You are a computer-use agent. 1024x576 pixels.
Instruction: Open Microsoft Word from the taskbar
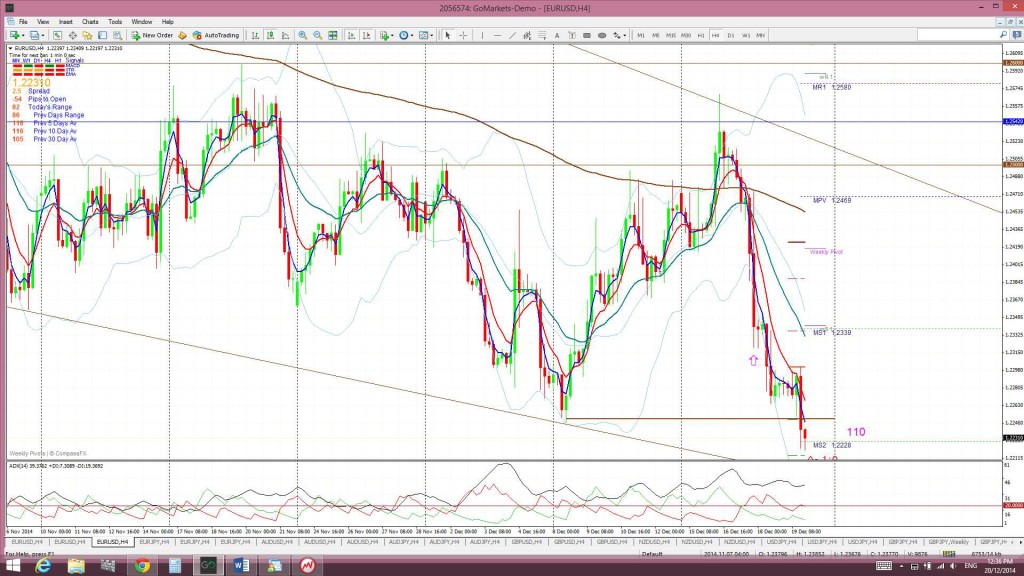click(241, 566)
